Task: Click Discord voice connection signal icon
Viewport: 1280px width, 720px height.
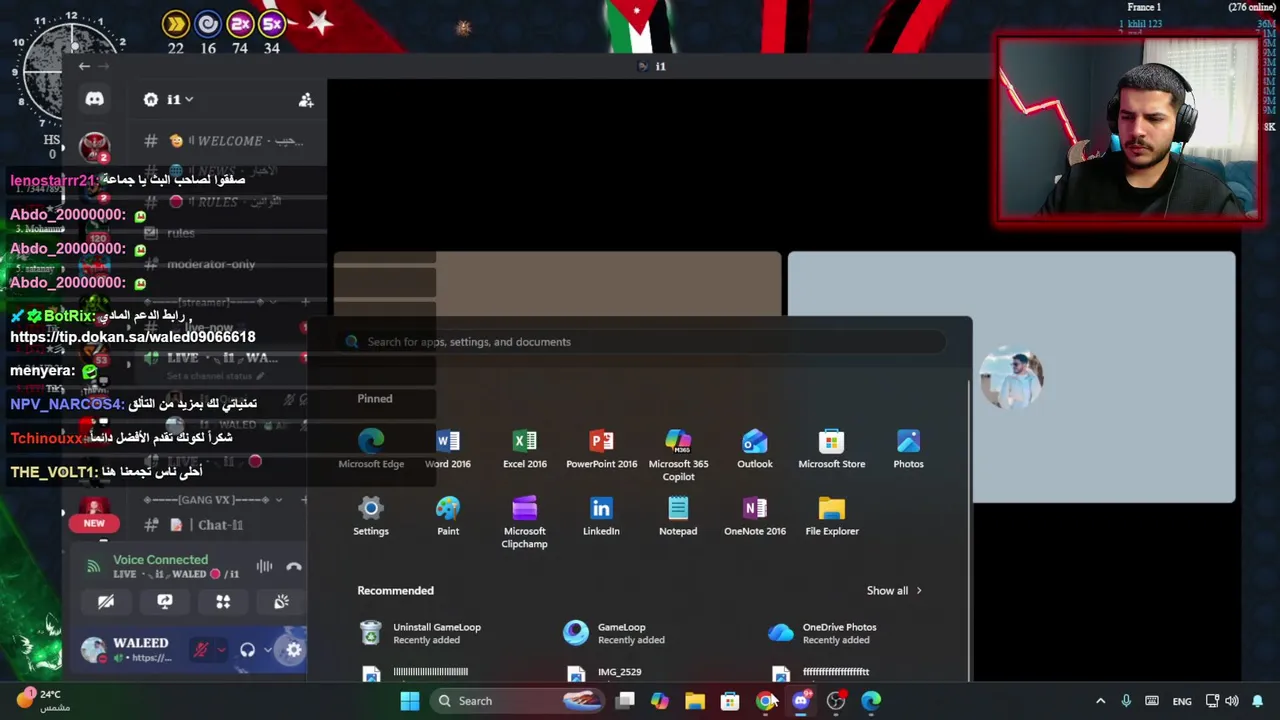Action: (x=94, y=567)
